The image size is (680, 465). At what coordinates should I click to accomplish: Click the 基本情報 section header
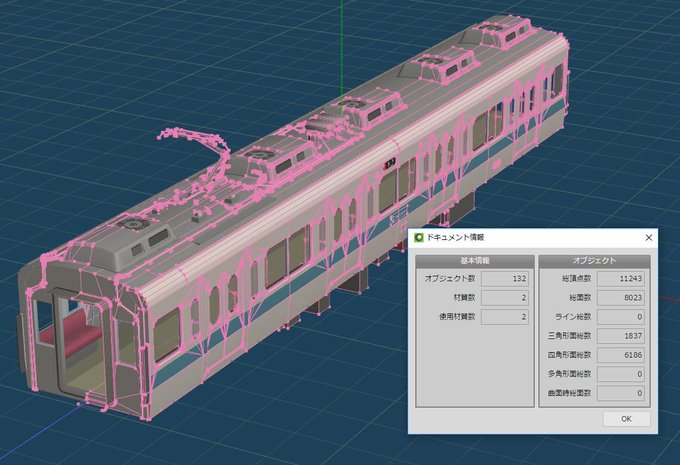tap(475, 261)
